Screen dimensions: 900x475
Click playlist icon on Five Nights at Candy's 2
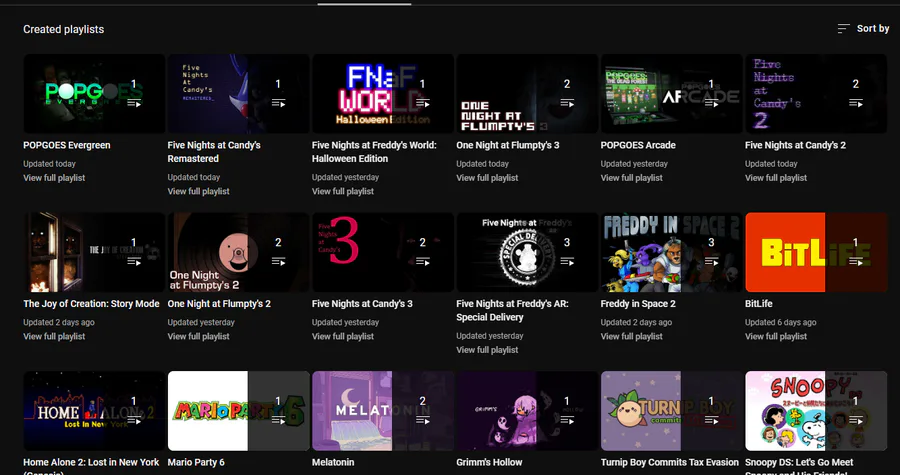[856, 103]
